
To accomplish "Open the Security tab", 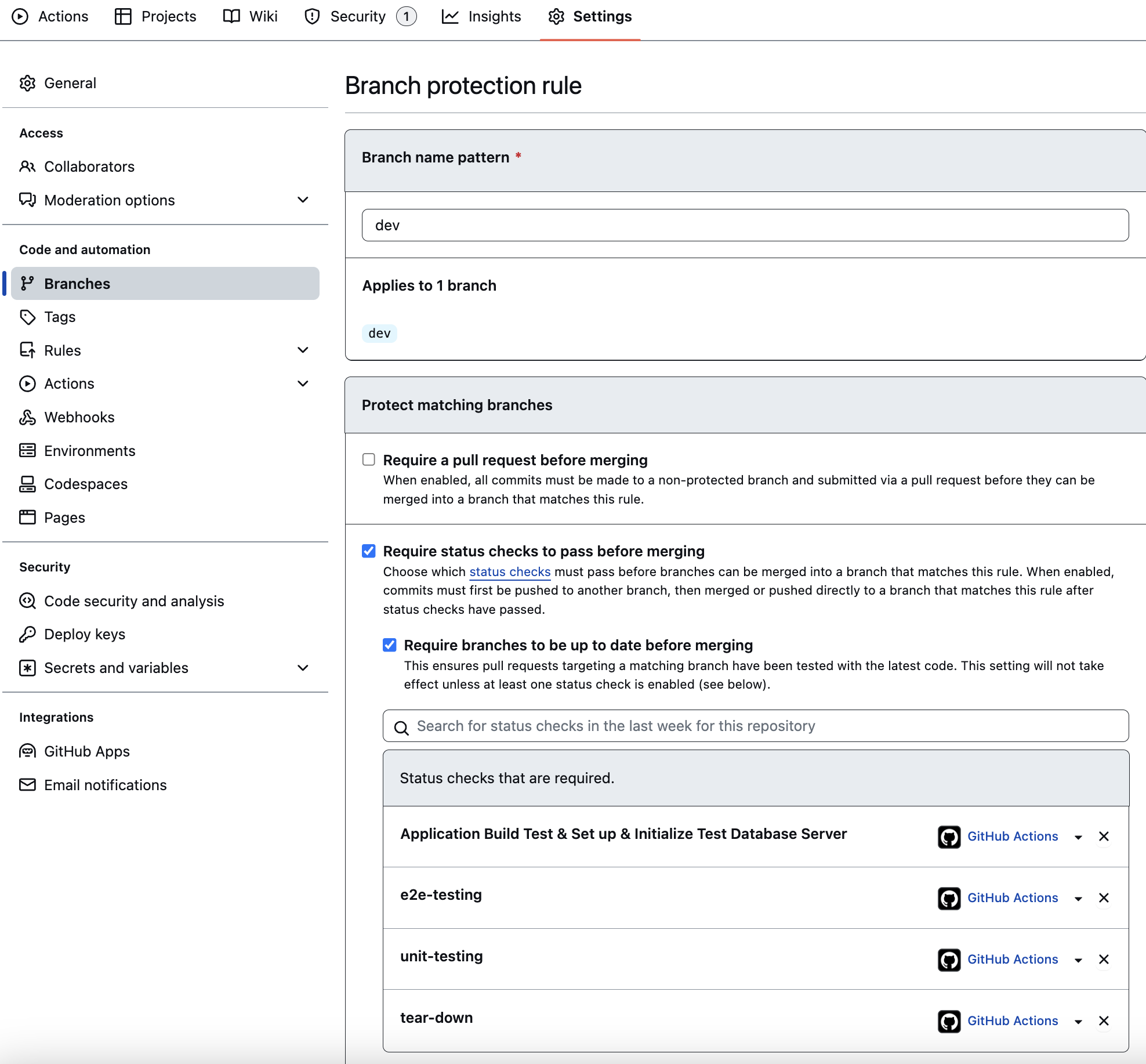I will tap(360, 16).
